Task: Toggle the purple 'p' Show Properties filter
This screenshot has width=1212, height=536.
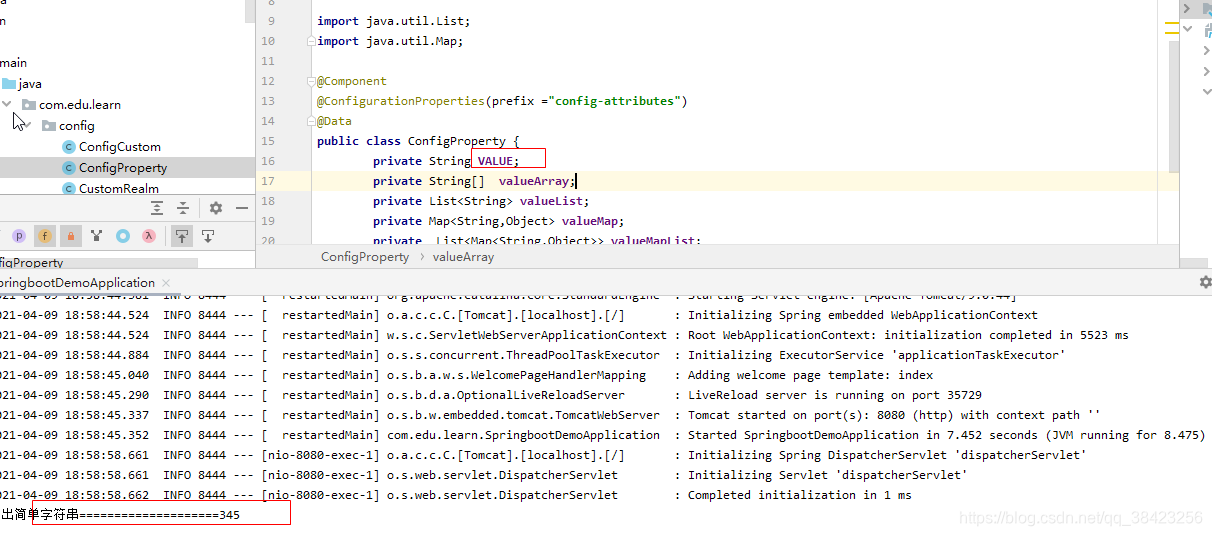Action: coord(19,236)
